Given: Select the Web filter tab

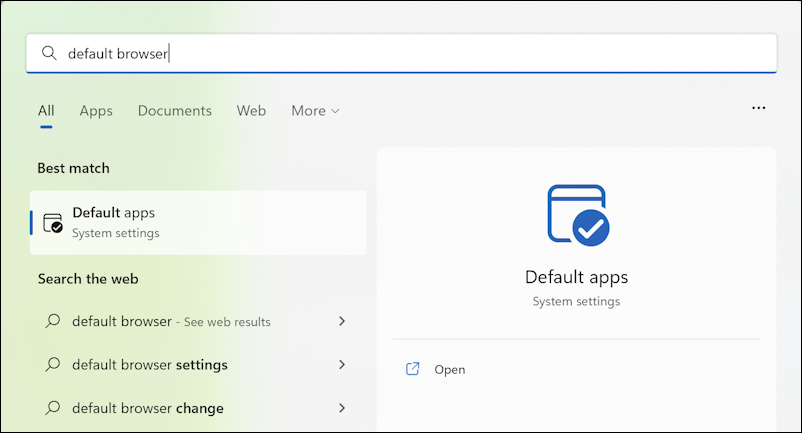Looking at the screenshot, I should (x=251, y=110).
